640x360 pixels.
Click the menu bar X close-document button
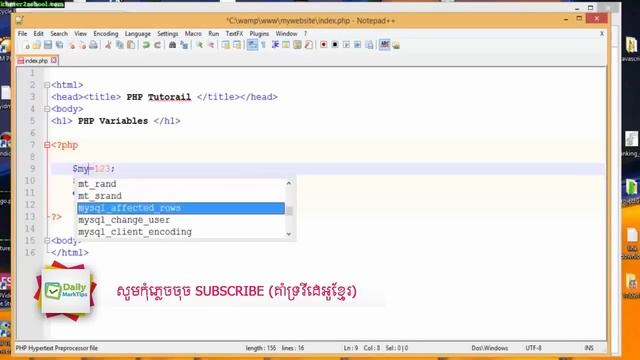coord(602,33)
